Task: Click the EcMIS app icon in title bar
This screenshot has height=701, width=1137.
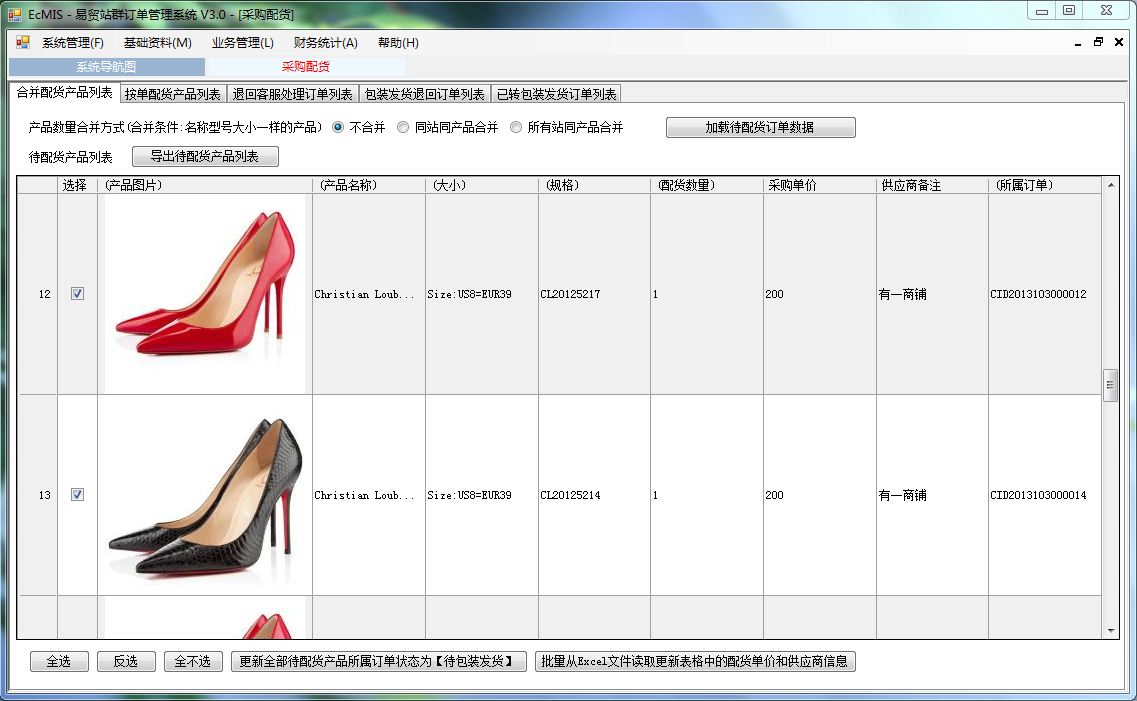Action: (15, 14)
